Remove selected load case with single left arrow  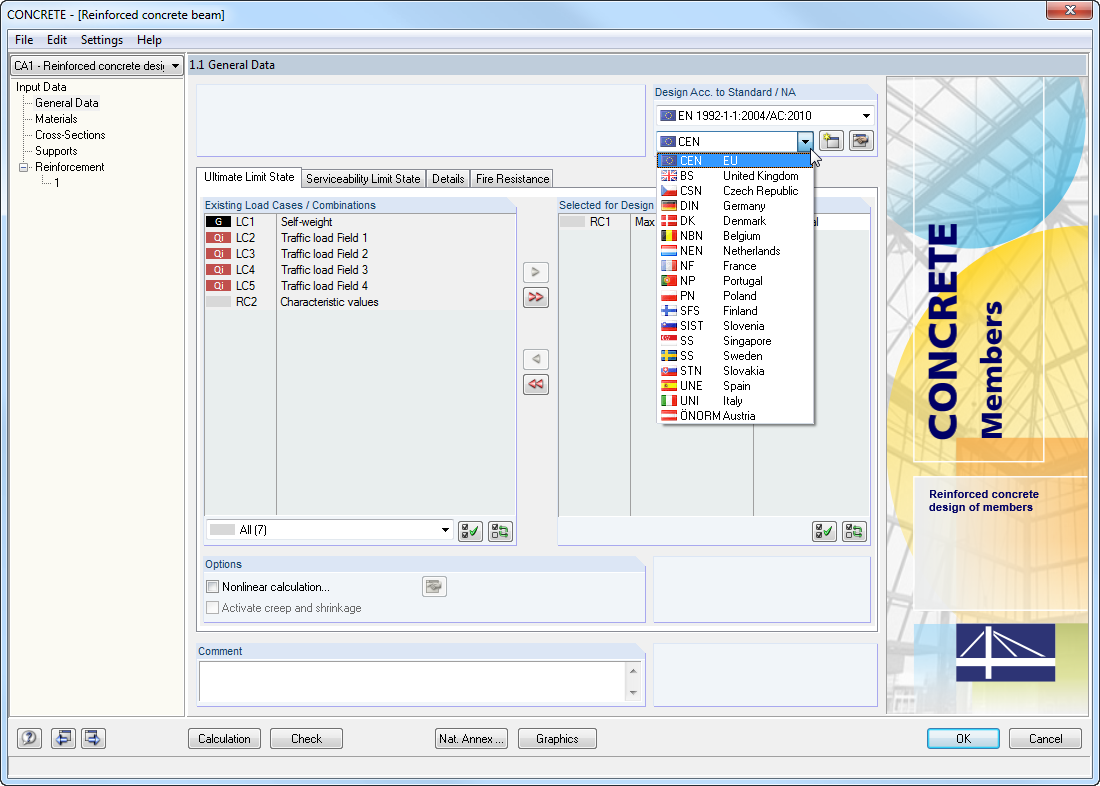point(536,359)
